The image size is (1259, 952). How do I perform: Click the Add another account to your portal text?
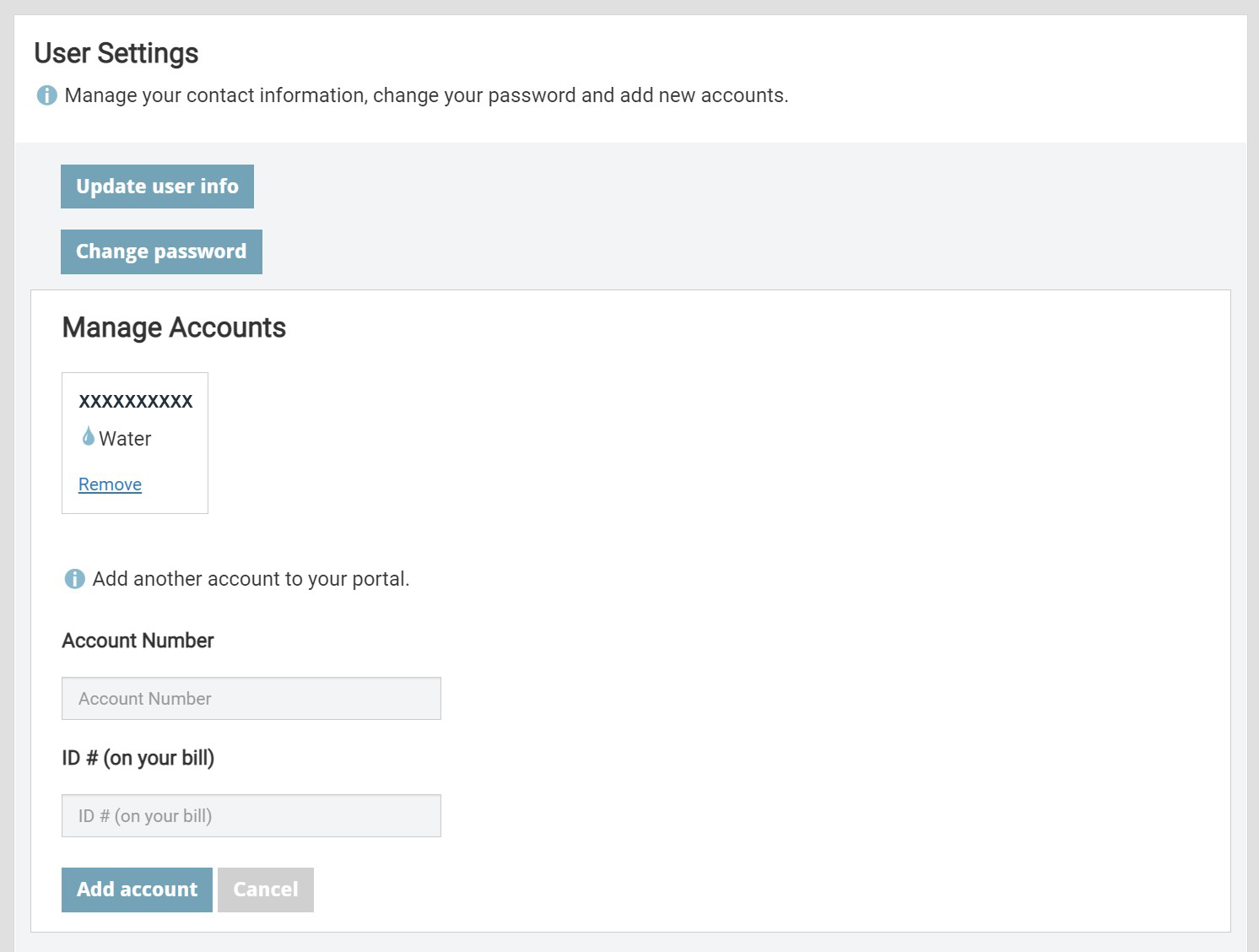point(251,579)
